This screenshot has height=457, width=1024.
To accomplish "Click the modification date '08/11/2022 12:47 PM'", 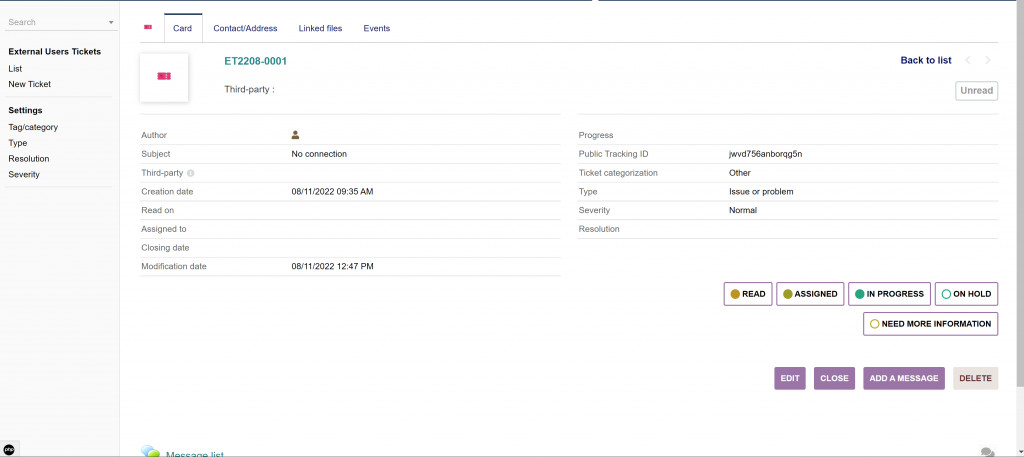I will click(332, 266).
